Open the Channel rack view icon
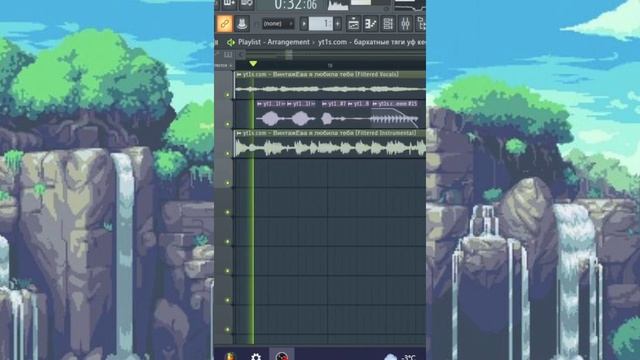 388,24
